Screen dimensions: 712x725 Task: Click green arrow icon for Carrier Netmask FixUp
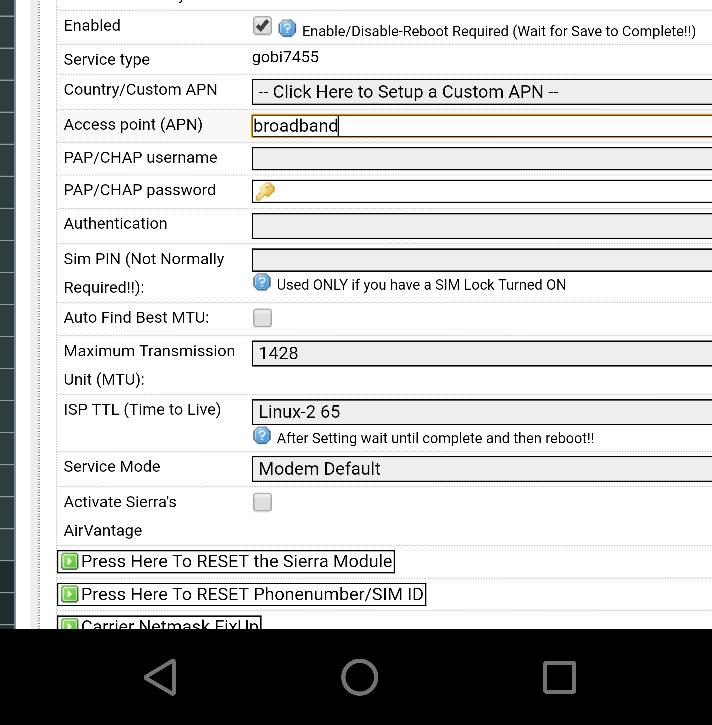click(70, 623)
